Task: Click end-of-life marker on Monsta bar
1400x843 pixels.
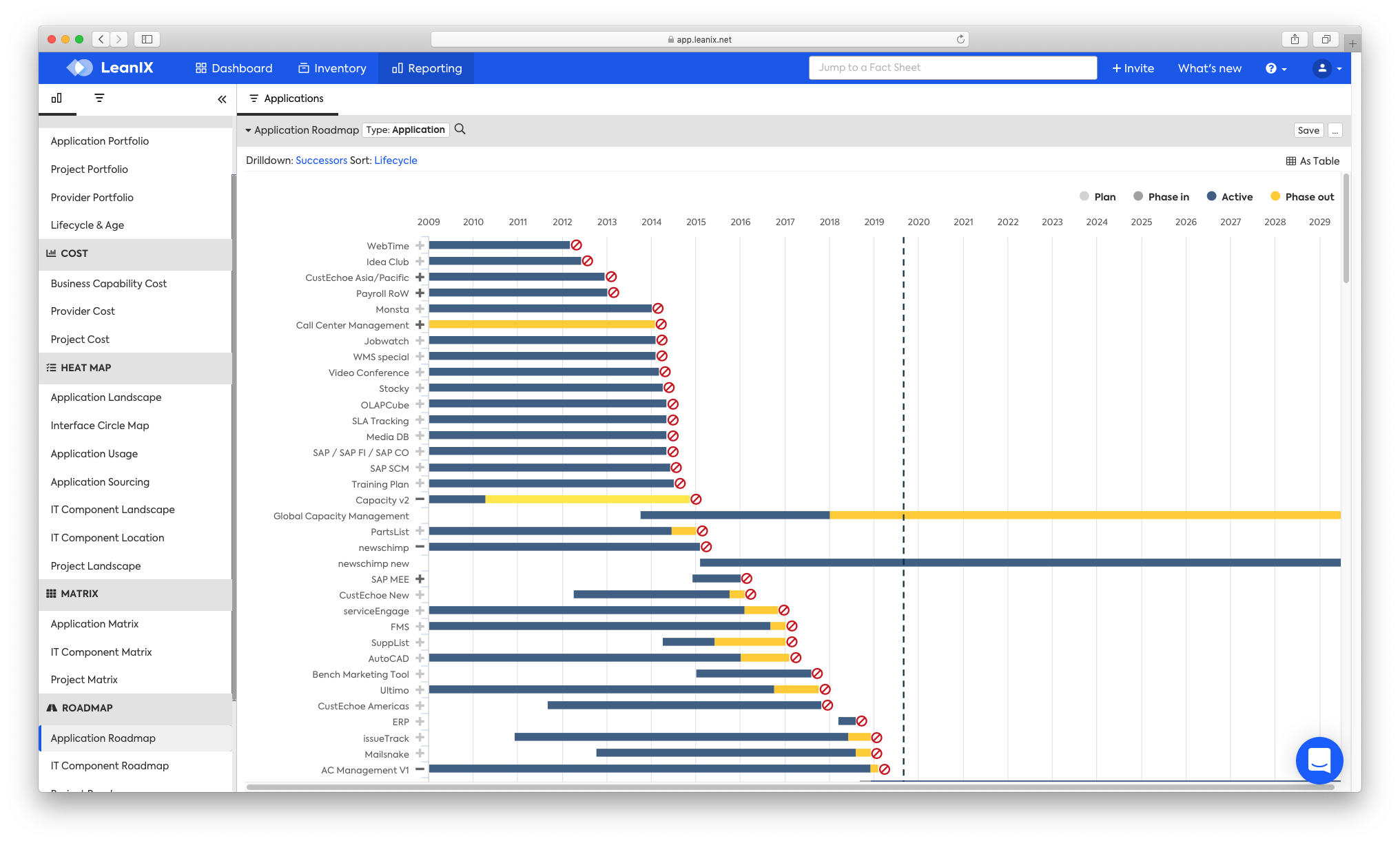Action: tap(658, 309)
